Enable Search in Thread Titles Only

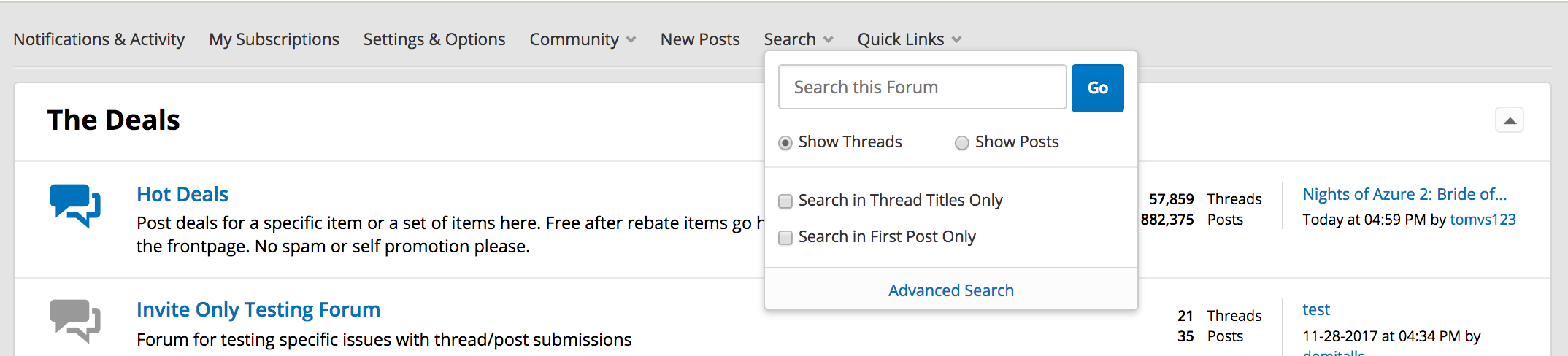[785, 201]
